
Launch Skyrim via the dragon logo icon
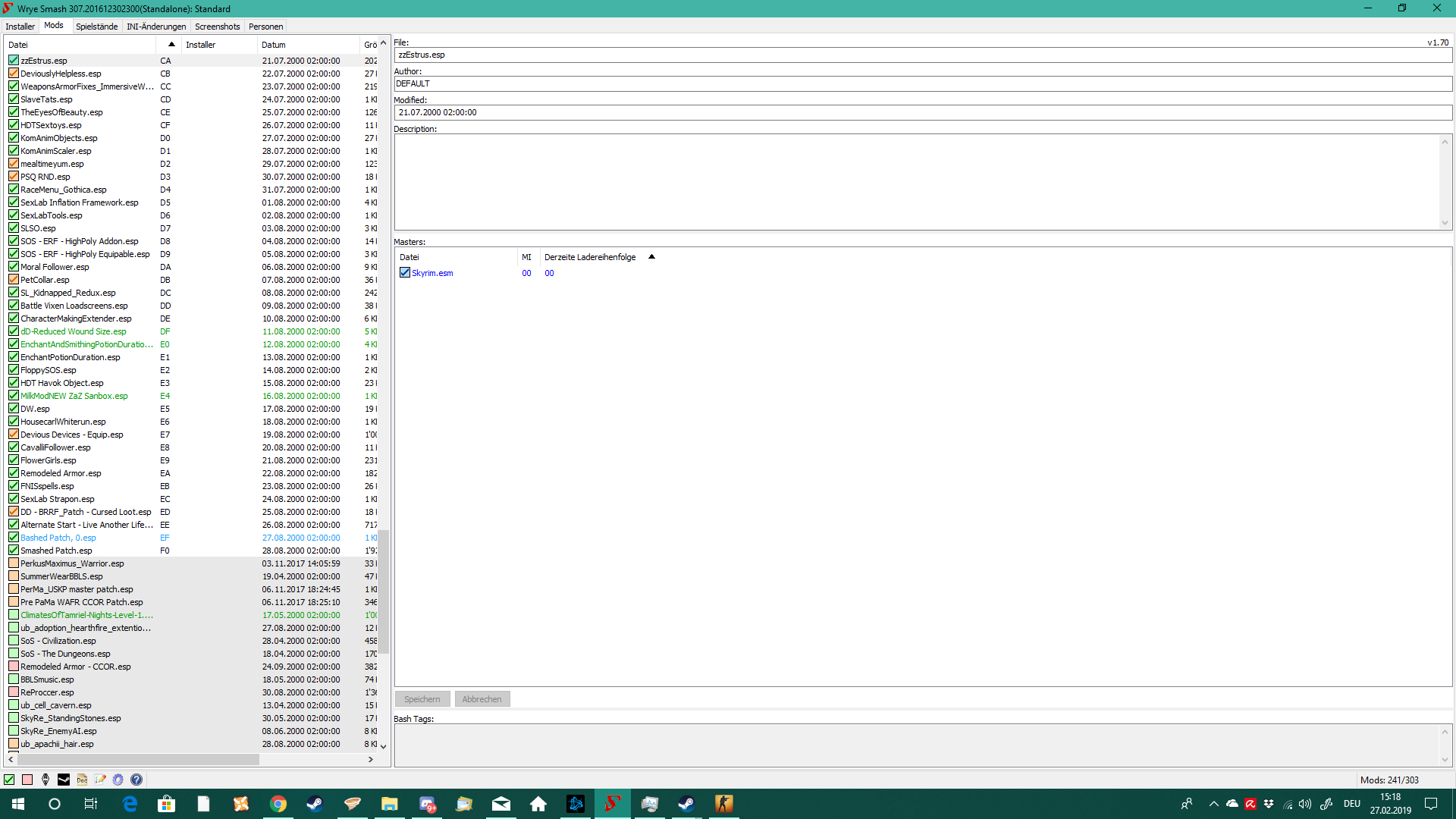click(45, 780)
